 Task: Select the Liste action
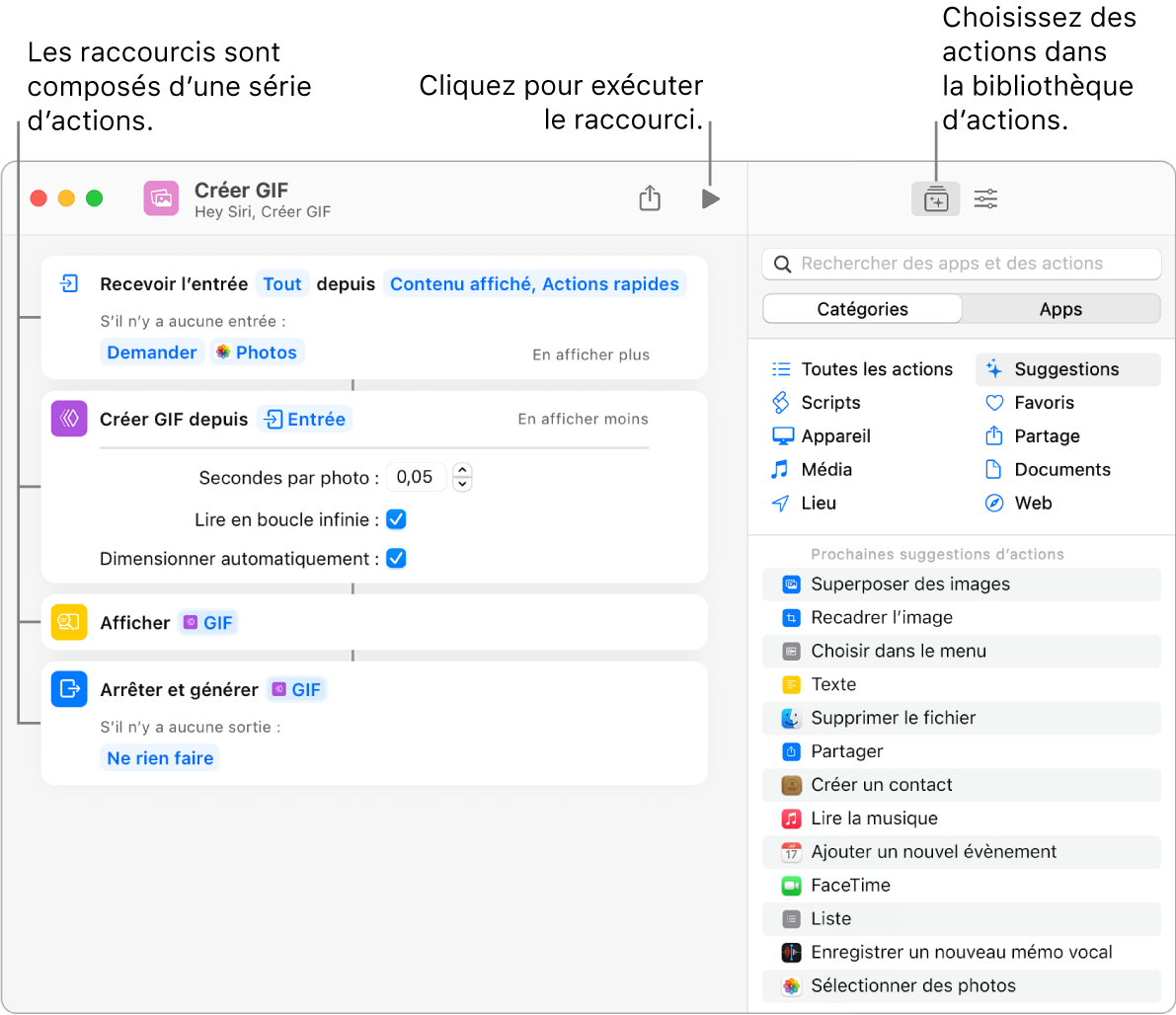[962, 918]
